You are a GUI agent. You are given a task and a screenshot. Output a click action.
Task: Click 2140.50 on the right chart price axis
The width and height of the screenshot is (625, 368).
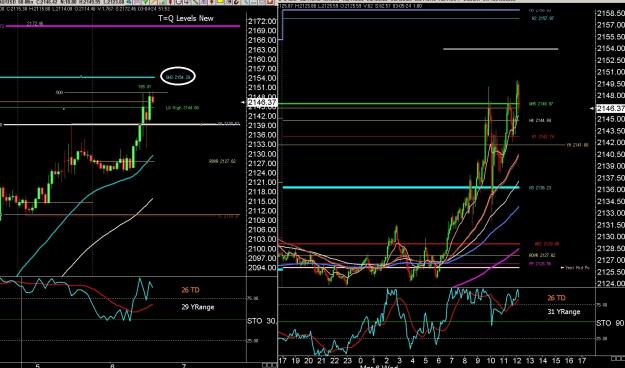click(611, 155)
